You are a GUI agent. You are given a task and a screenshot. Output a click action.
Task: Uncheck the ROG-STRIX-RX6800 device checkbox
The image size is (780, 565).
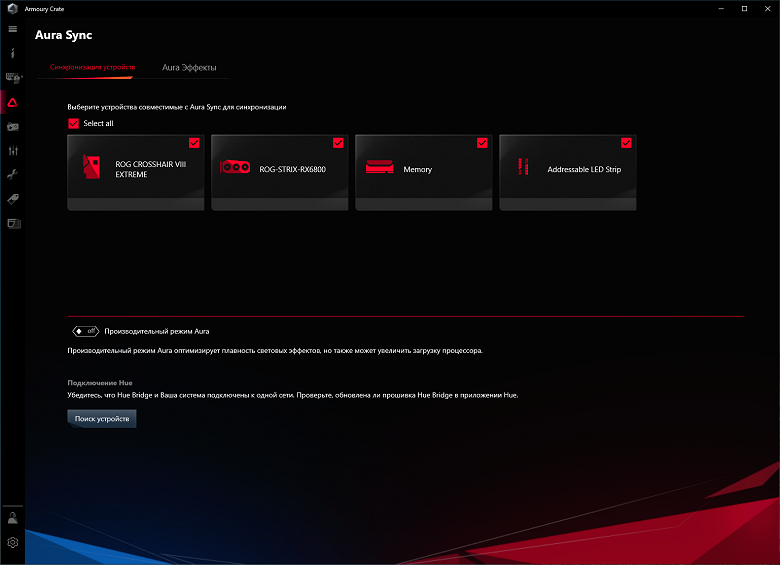[x=338, y=143]
